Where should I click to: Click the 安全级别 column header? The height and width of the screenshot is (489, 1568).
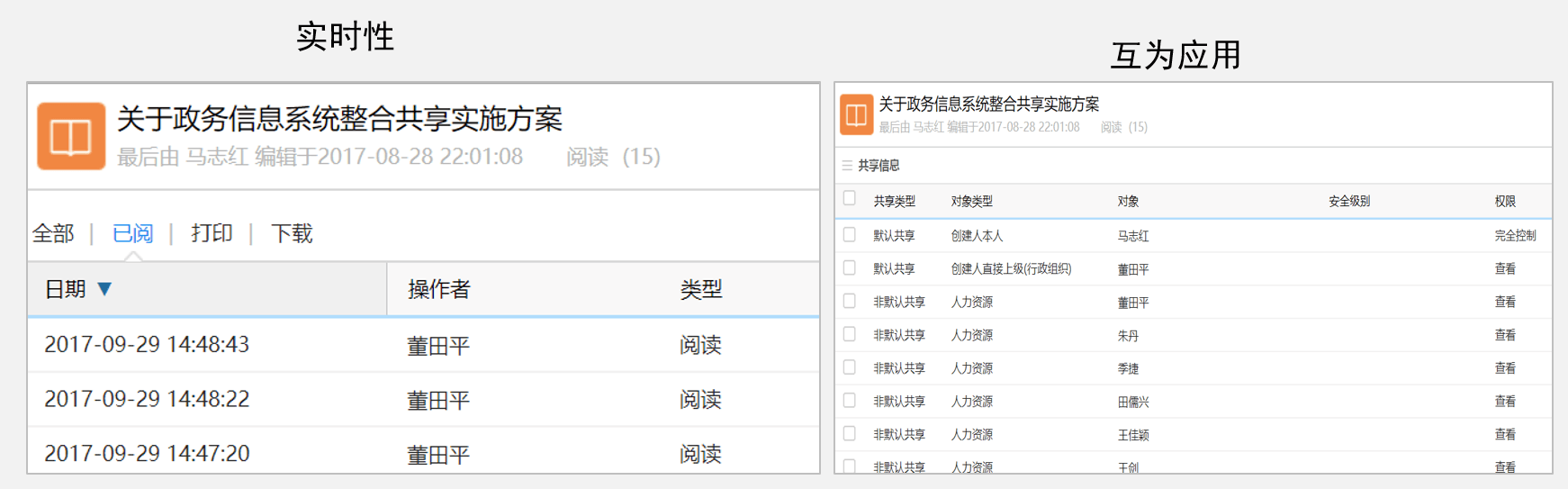(x=1348, y=202)
